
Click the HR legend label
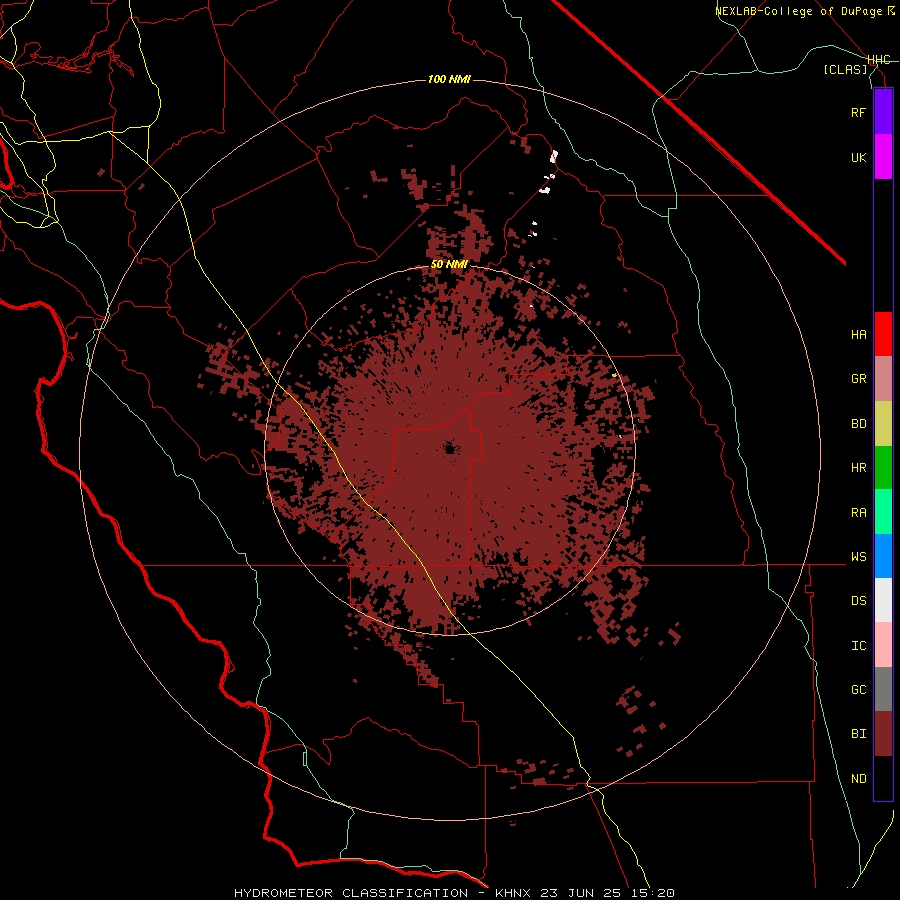(858, 468)
